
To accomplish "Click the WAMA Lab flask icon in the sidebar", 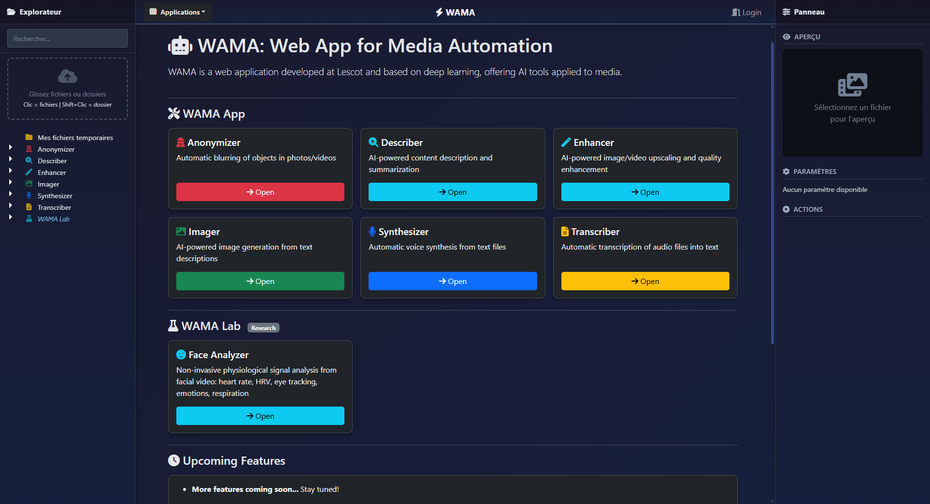I will (x=29, y=219).
